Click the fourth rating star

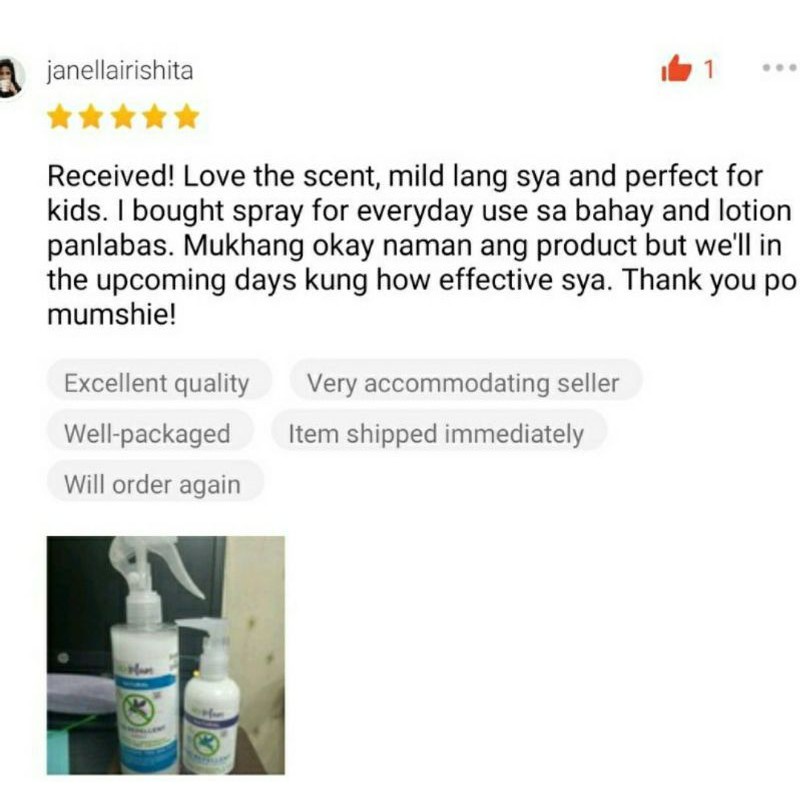coord(155,117)
